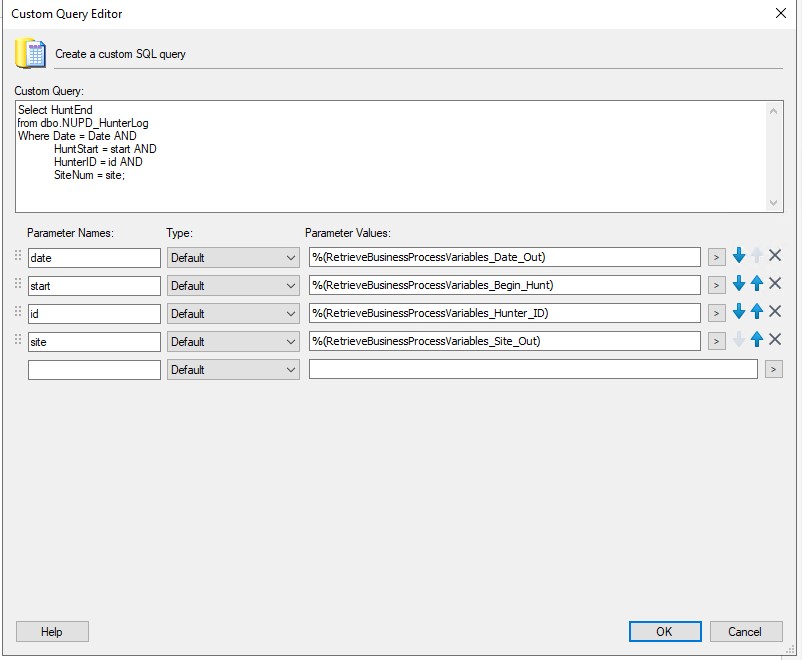802x660 pixels.
Task: Expand Type dropdown for date parameter
Action: click(x=233, y=257)
